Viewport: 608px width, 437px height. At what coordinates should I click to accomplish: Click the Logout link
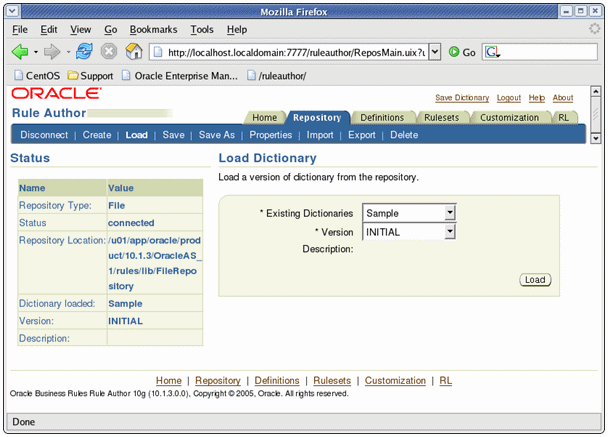[509, 98]
